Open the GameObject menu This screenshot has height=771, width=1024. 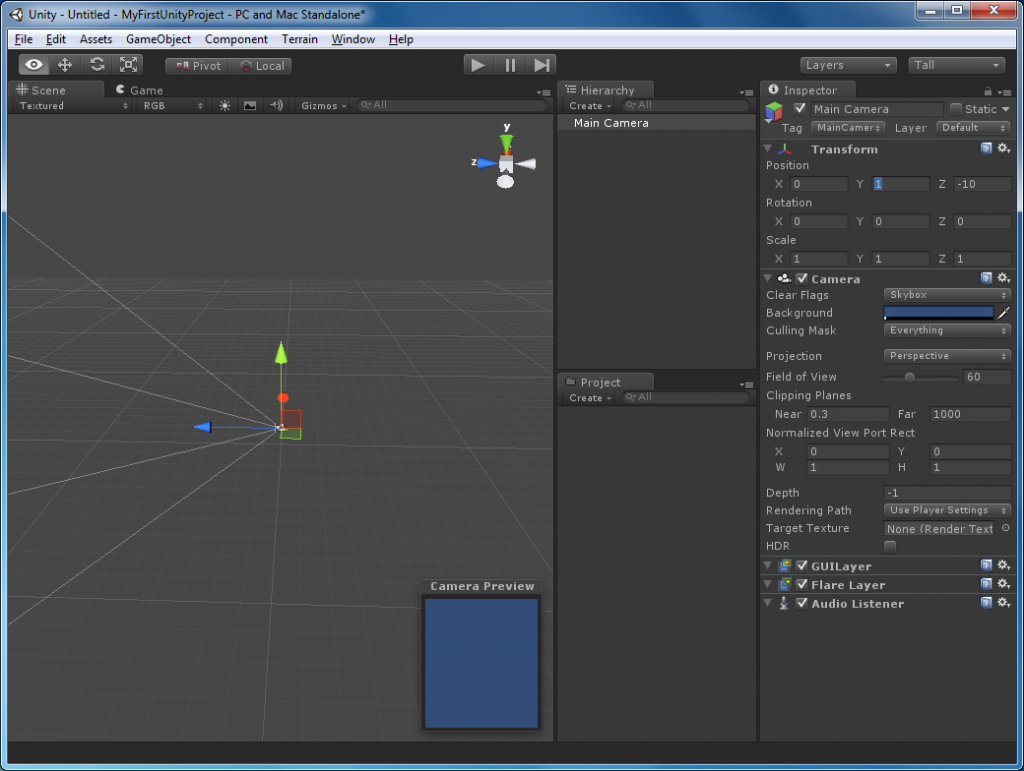click(158, 39)
